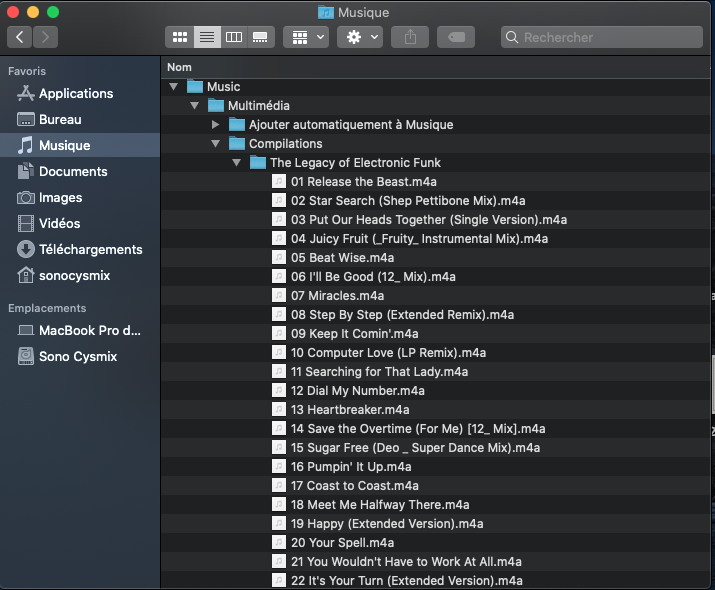Viewport: 715px width, 590px height.
Task: Click the Share toolbar icon
Action: (x=410, y=37)
